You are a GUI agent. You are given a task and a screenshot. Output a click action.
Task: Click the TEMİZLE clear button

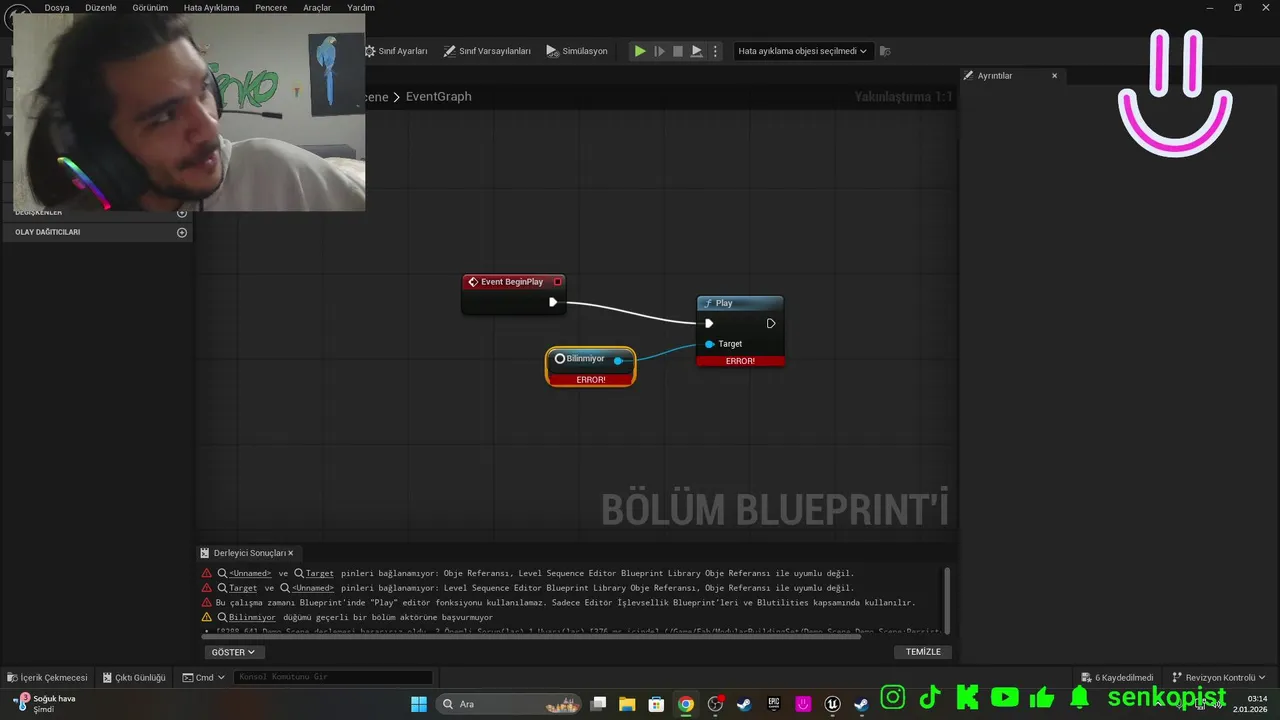[x=923, y=652]
